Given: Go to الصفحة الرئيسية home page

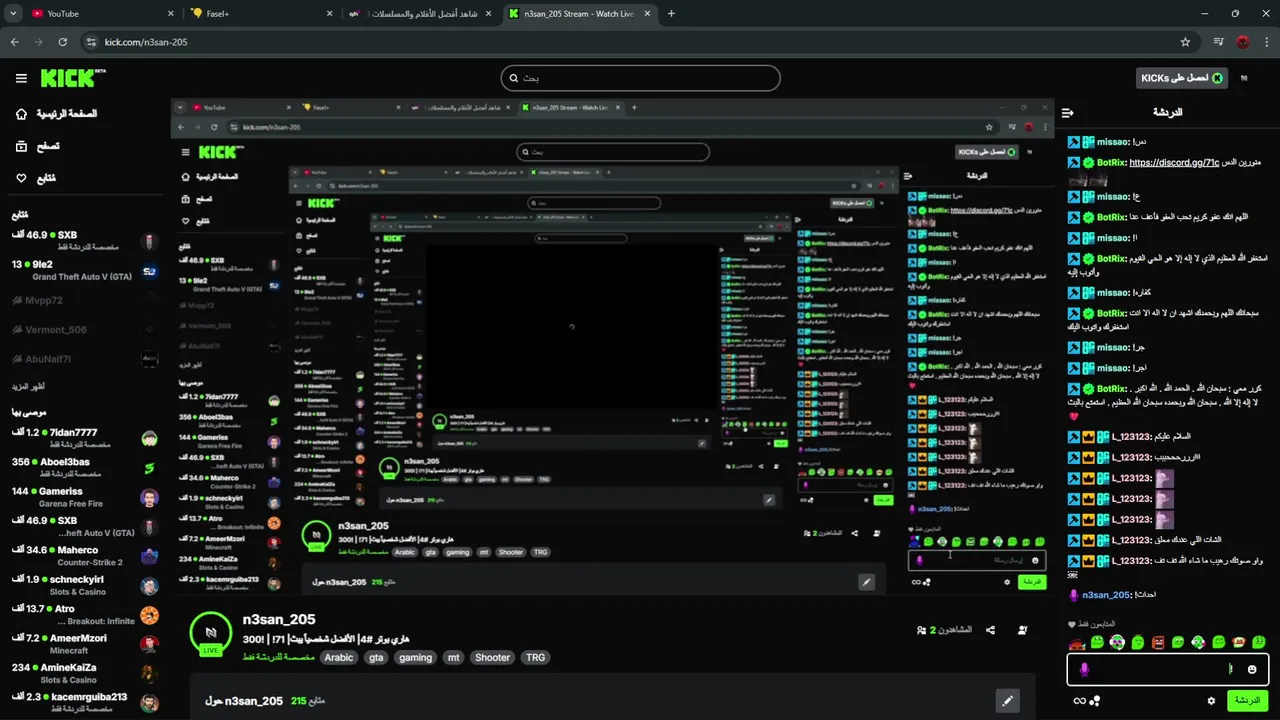Looking at the screenshot, I should [56, 114].
